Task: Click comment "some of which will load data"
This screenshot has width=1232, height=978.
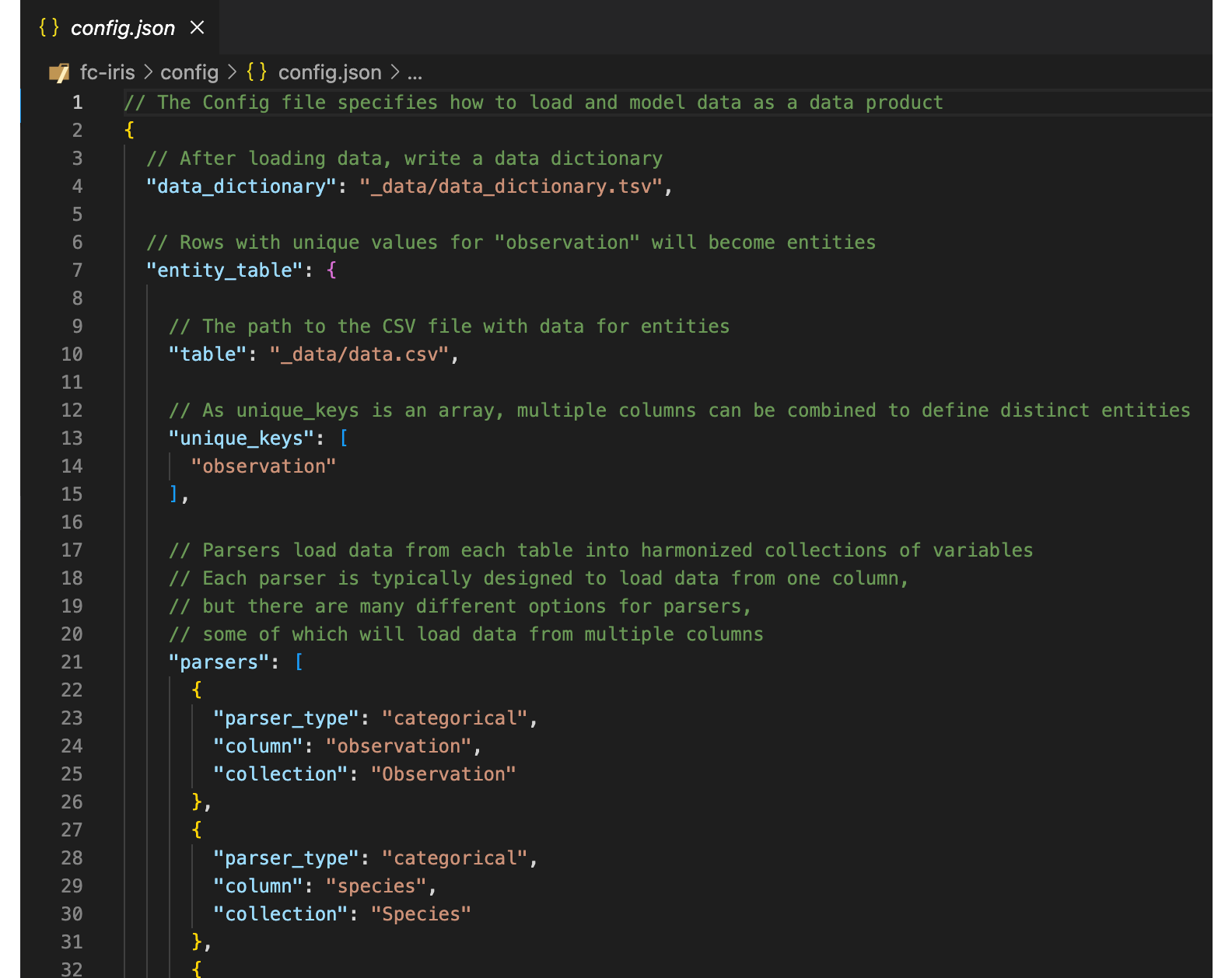Action: pos(466,634)
